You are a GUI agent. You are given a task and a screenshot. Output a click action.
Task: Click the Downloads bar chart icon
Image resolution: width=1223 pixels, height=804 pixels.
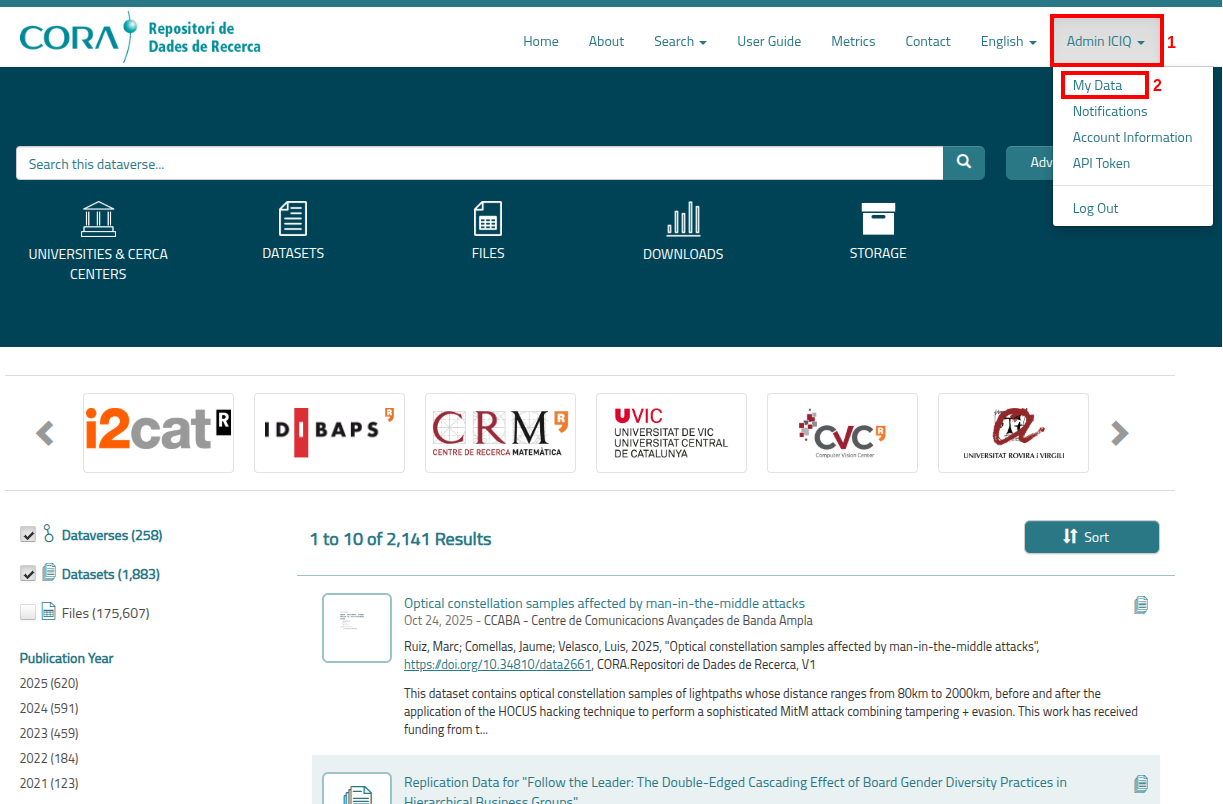(683, 219)
